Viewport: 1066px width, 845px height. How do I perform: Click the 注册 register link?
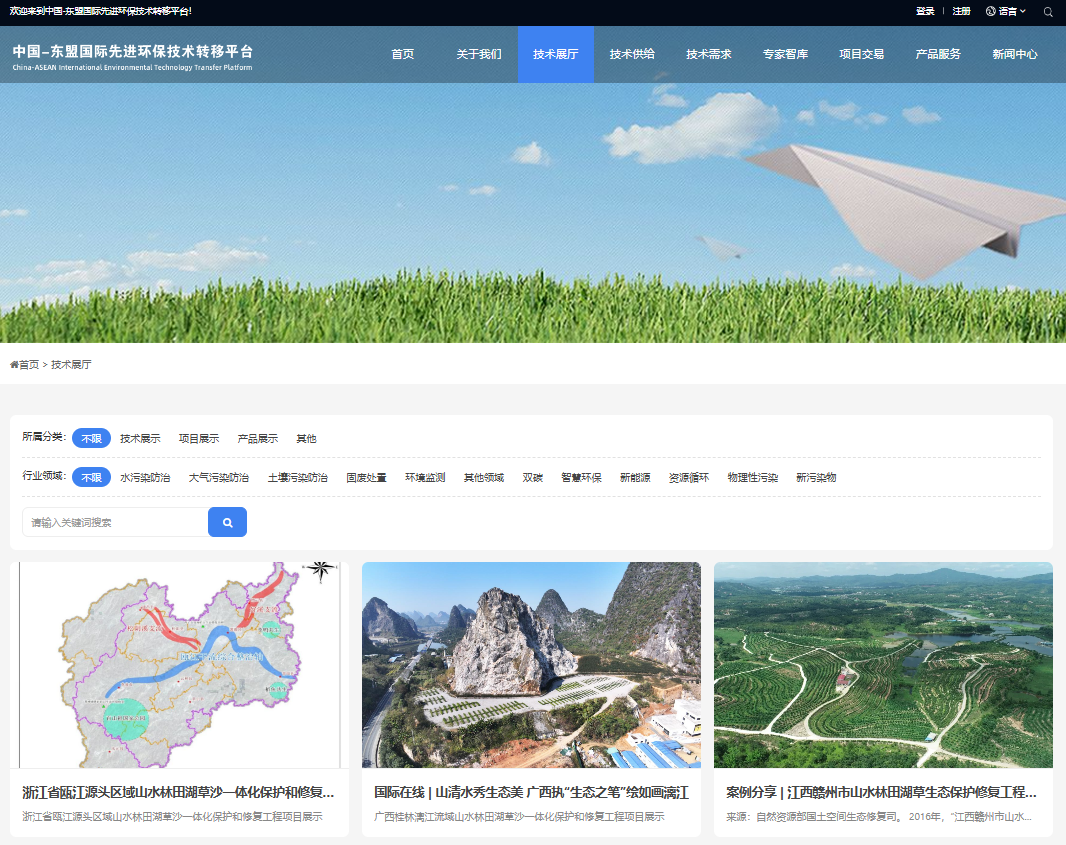(961, 12)
